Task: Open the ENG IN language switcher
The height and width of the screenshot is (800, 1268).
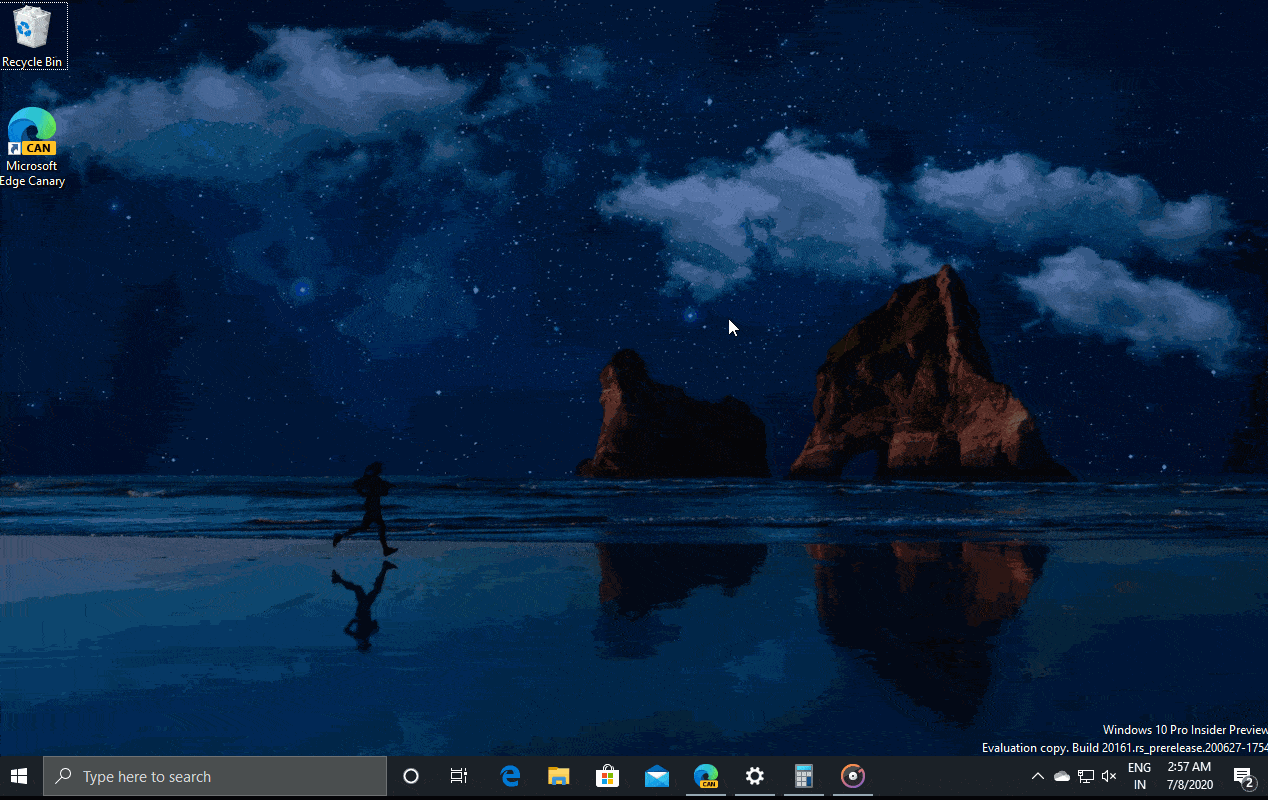Action: click(1139, 776)
